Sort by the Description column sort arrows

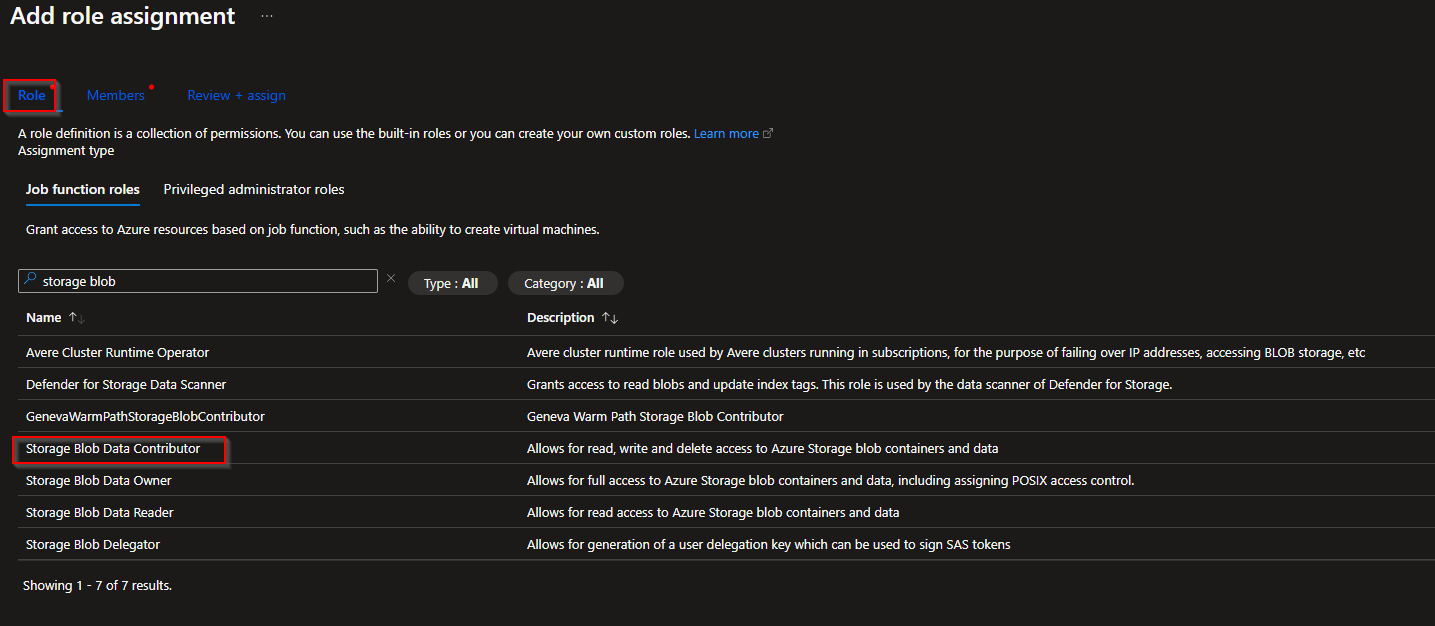pos(613,317)
